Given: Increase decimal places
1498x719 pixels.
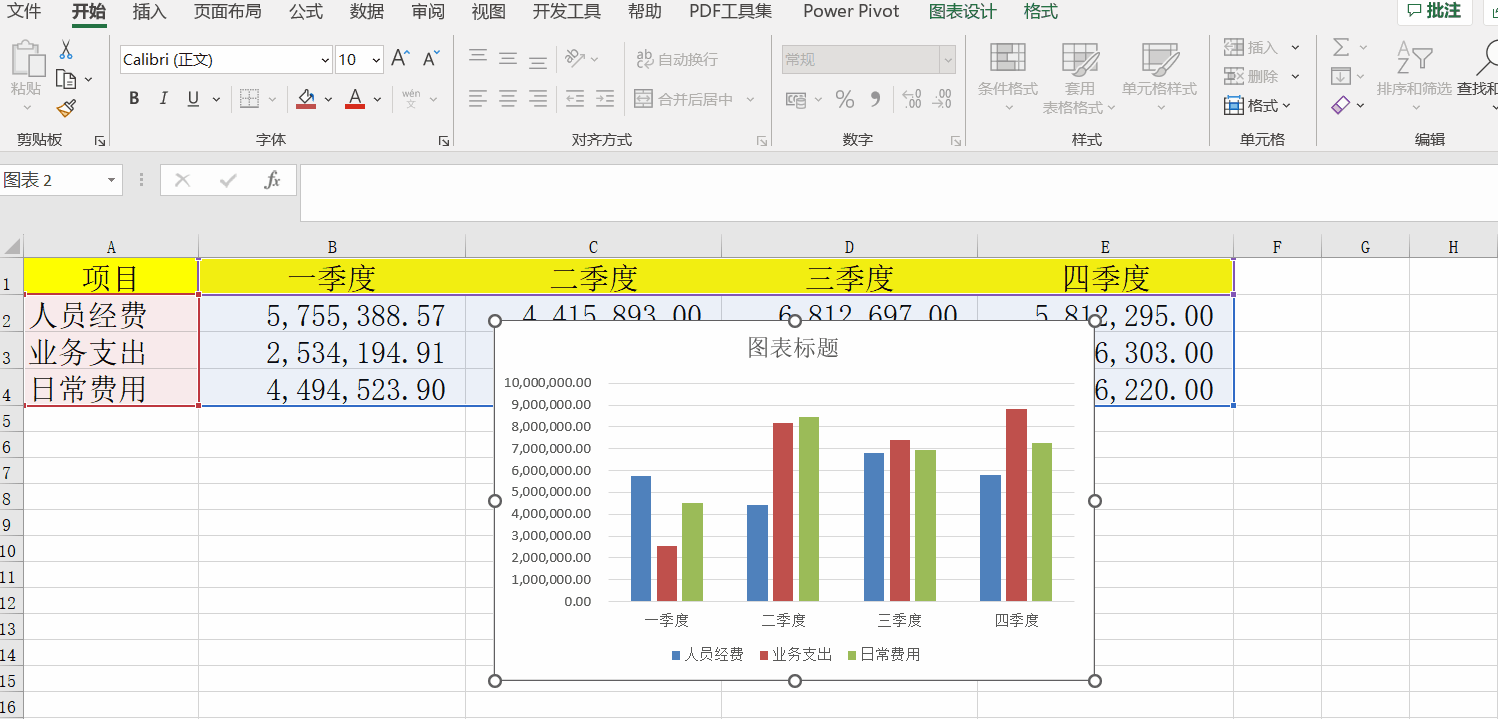Looking at the screenshot, I should point(911,99).
